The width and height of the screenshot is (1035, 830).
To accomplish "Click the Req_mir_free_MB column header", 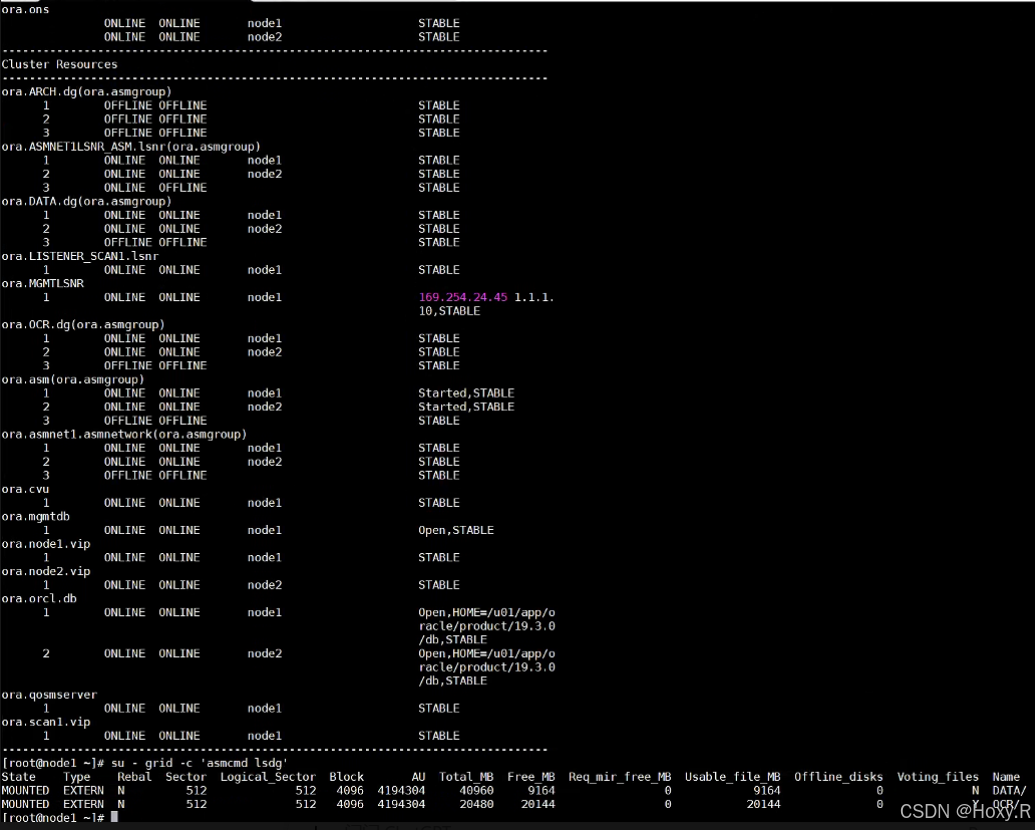I will click(x=620, y=777).
